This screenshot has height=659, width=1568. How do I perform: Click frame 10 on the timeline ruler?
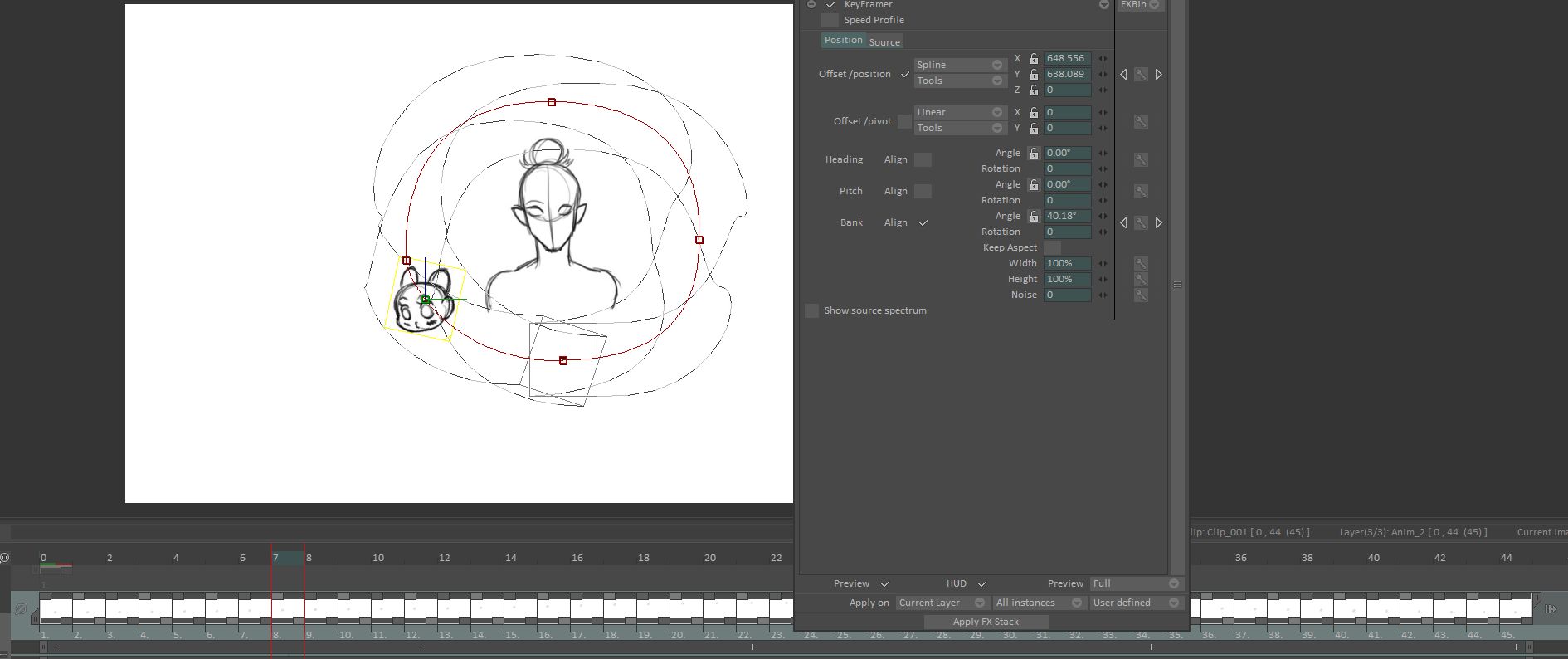(x=377, y=558)
